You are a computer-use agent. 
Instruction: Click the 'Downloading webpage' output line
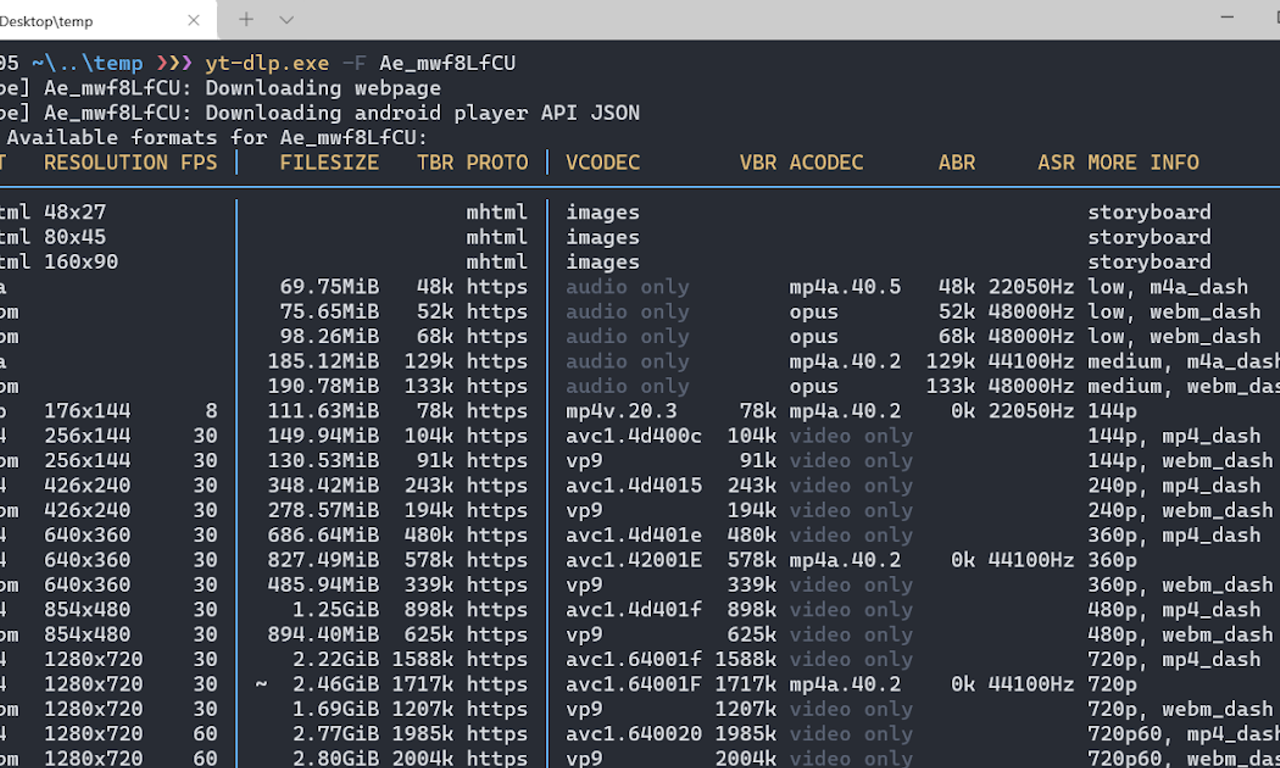click(323, 87)
